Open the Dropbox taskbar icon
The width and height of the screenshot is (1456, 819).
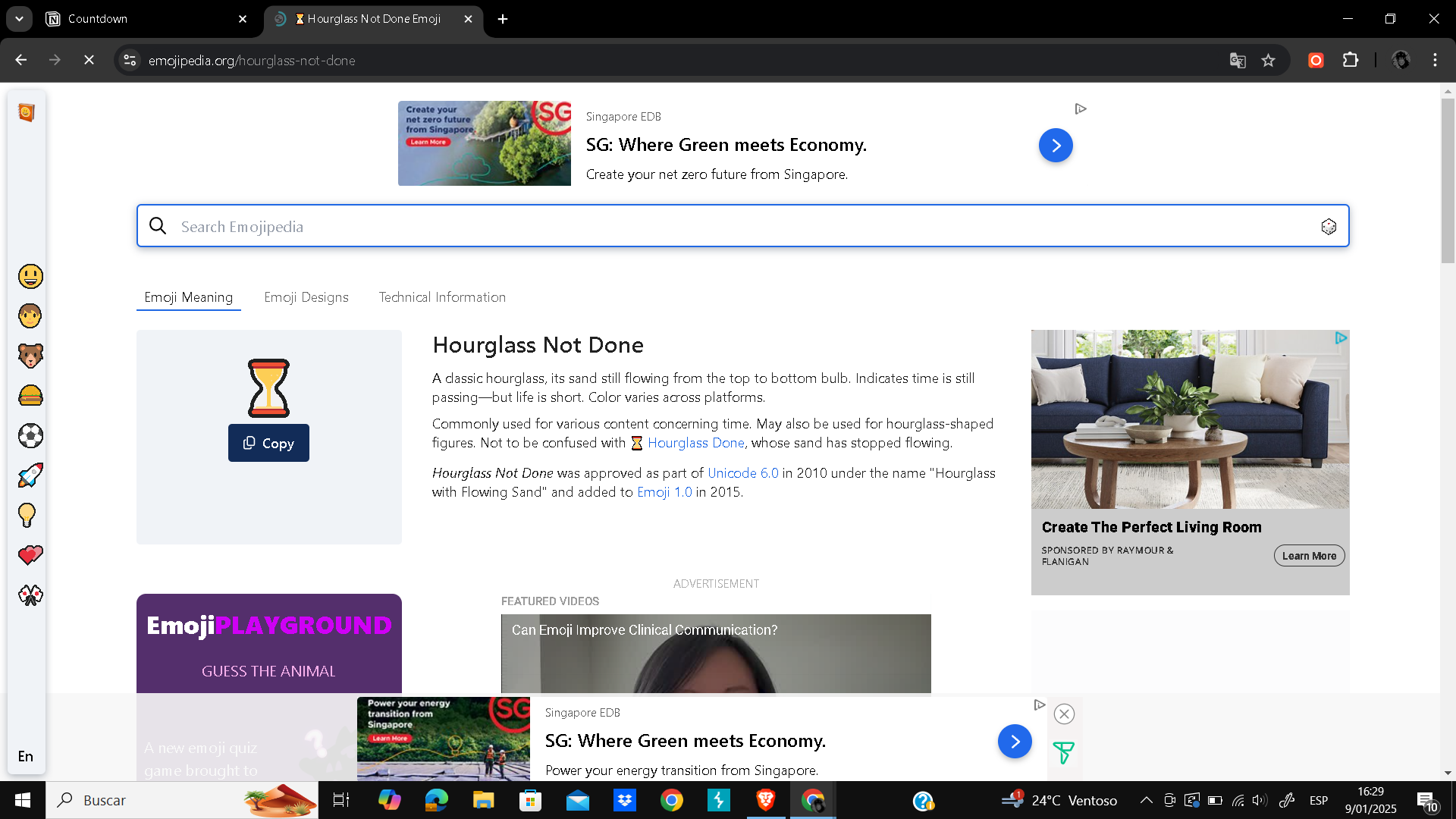[x=625, y=800]
